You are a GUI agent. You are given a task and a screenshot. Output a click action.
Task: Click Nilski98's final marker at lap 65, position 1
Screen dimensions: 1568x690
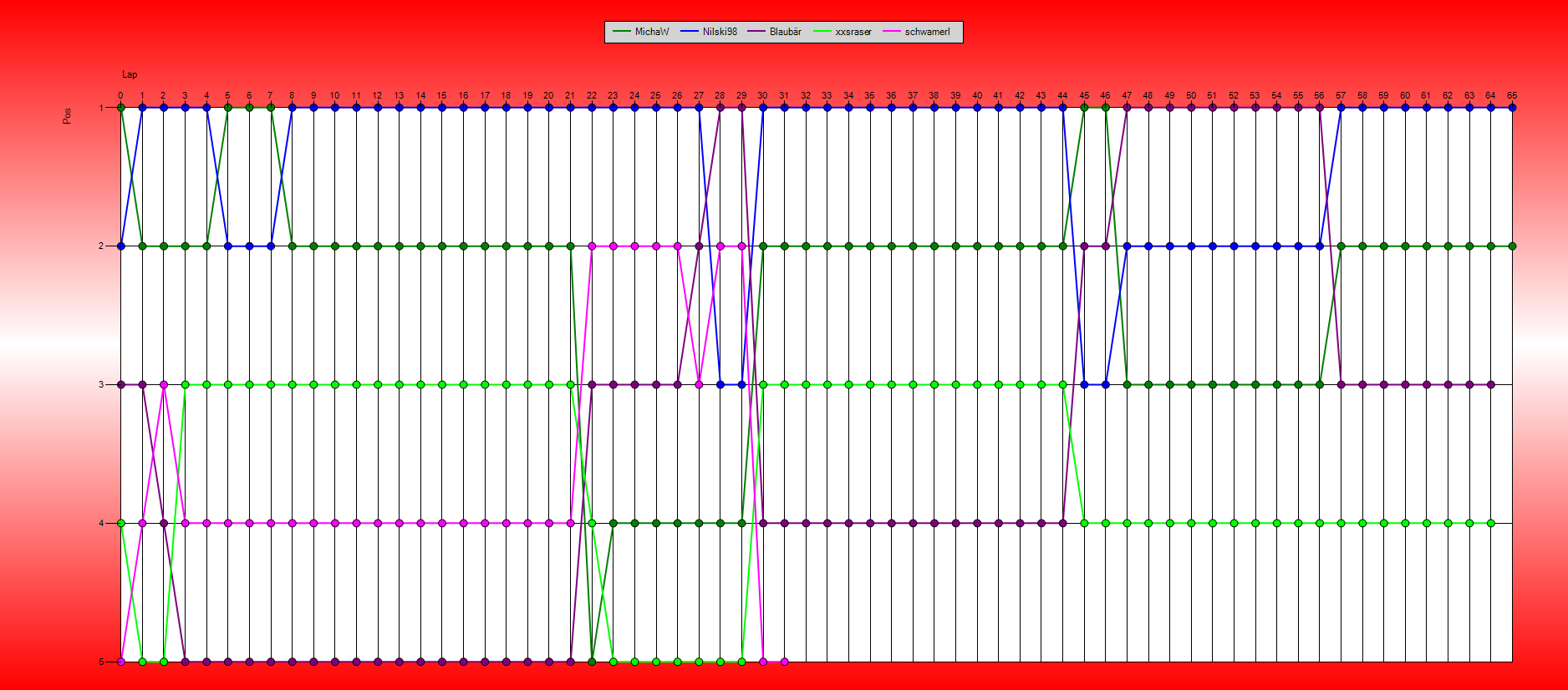[1512, 108]
